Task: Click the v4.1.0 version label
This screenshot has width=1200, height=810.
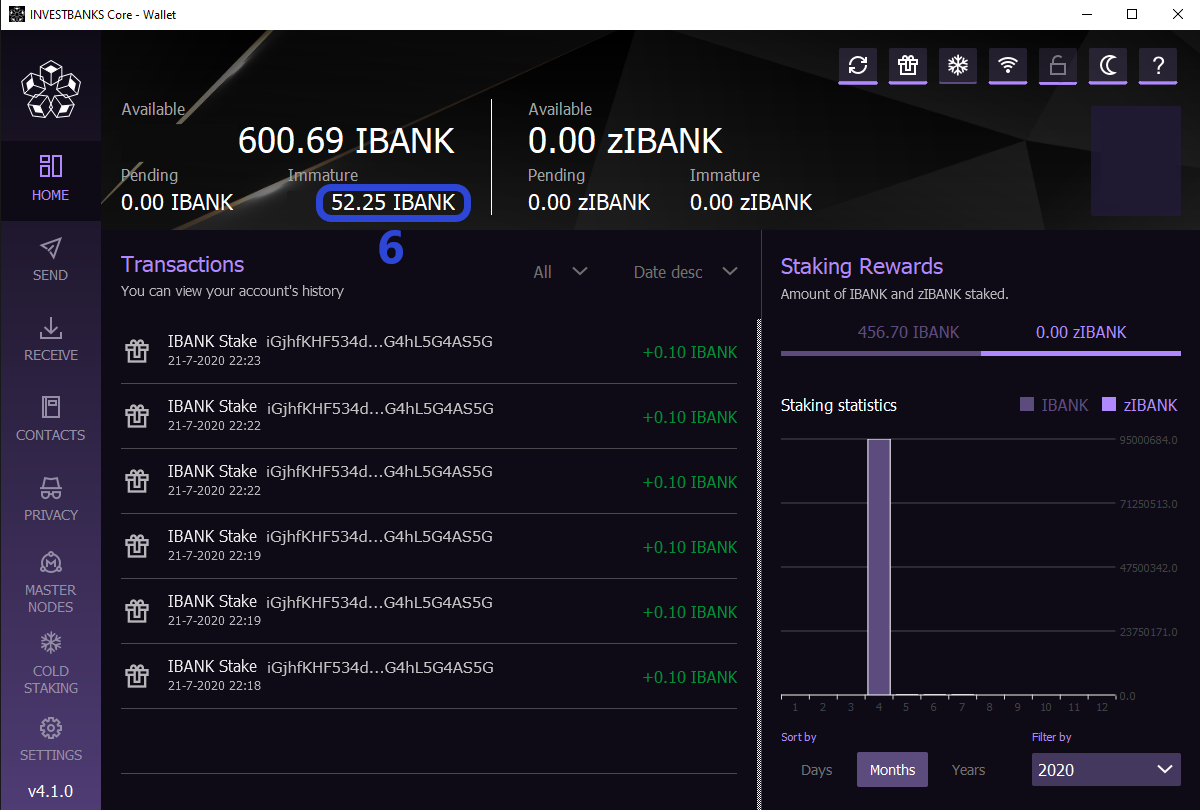Action: (50, 792)
